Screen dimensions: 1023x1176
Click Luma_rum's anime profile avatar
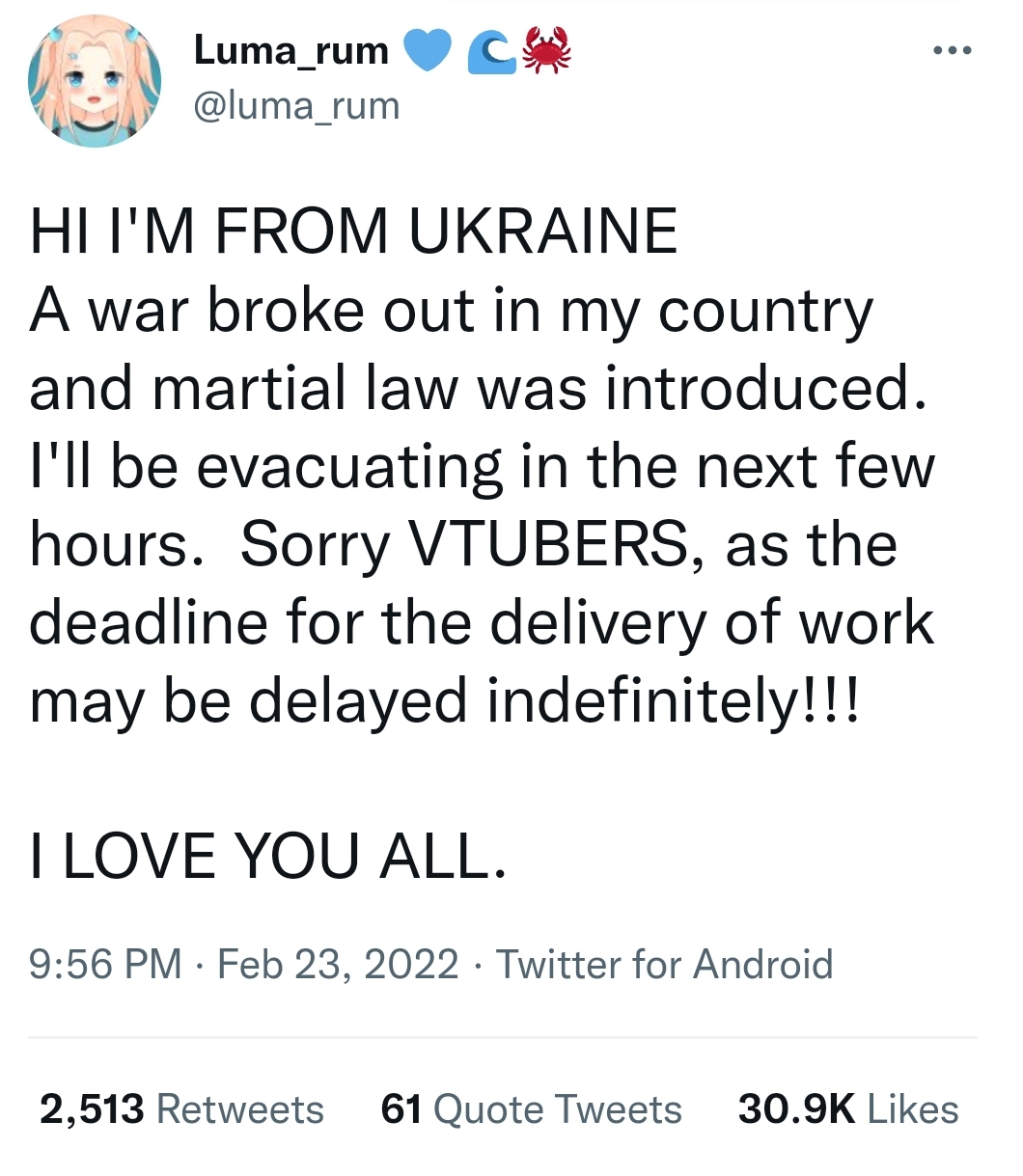click(94, 81)
